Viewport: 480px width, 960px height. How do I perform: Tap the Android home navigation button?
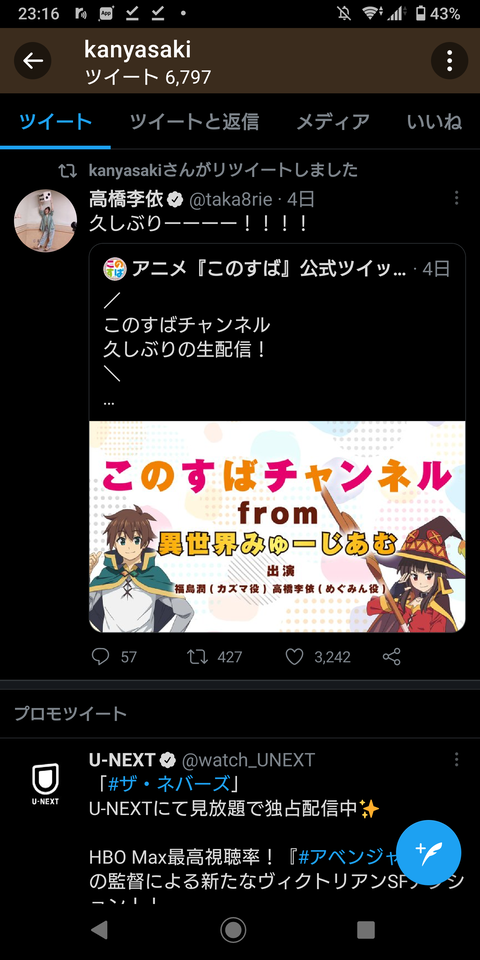click(x=233, y=930)
